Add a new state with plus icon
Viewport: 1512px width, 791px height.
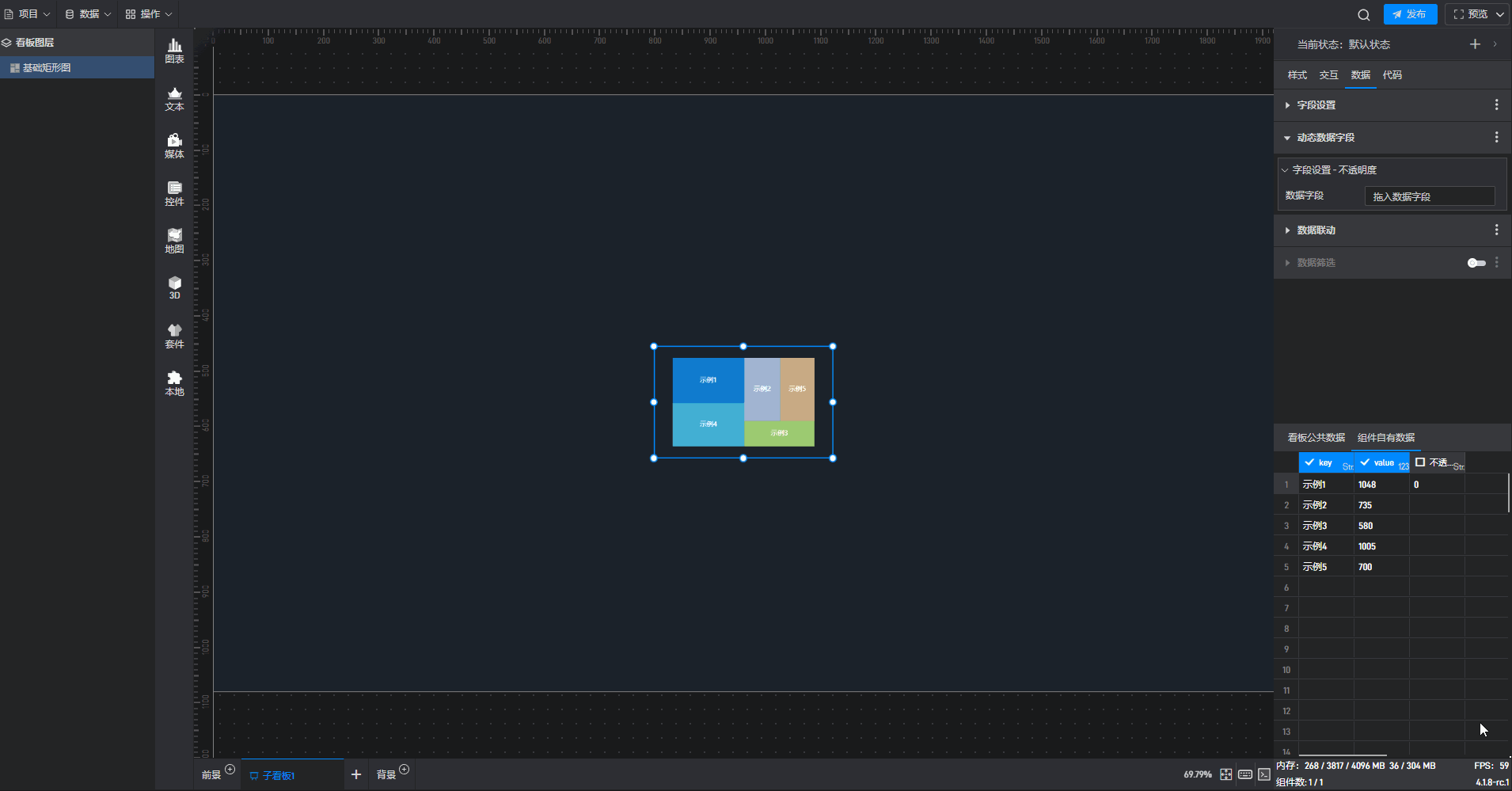click(1475, 44)
